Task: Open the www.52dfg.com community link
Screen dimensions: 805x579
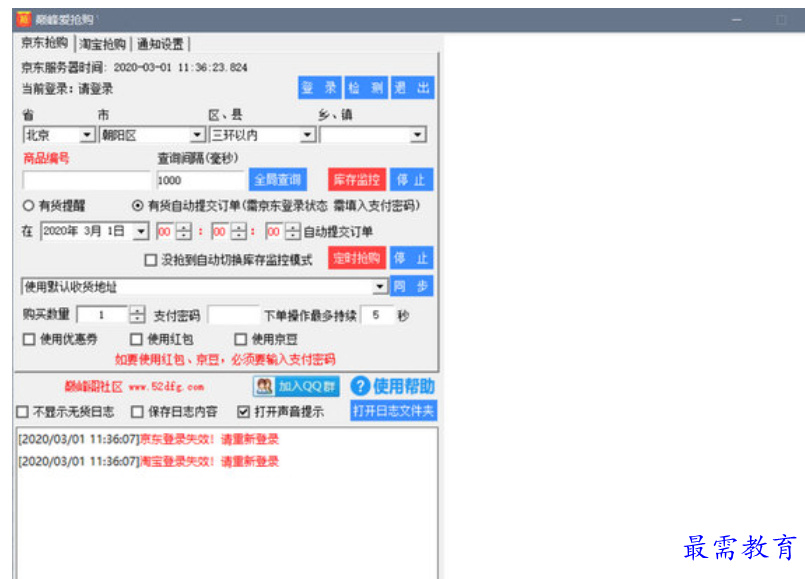Action: pos(166,387)
